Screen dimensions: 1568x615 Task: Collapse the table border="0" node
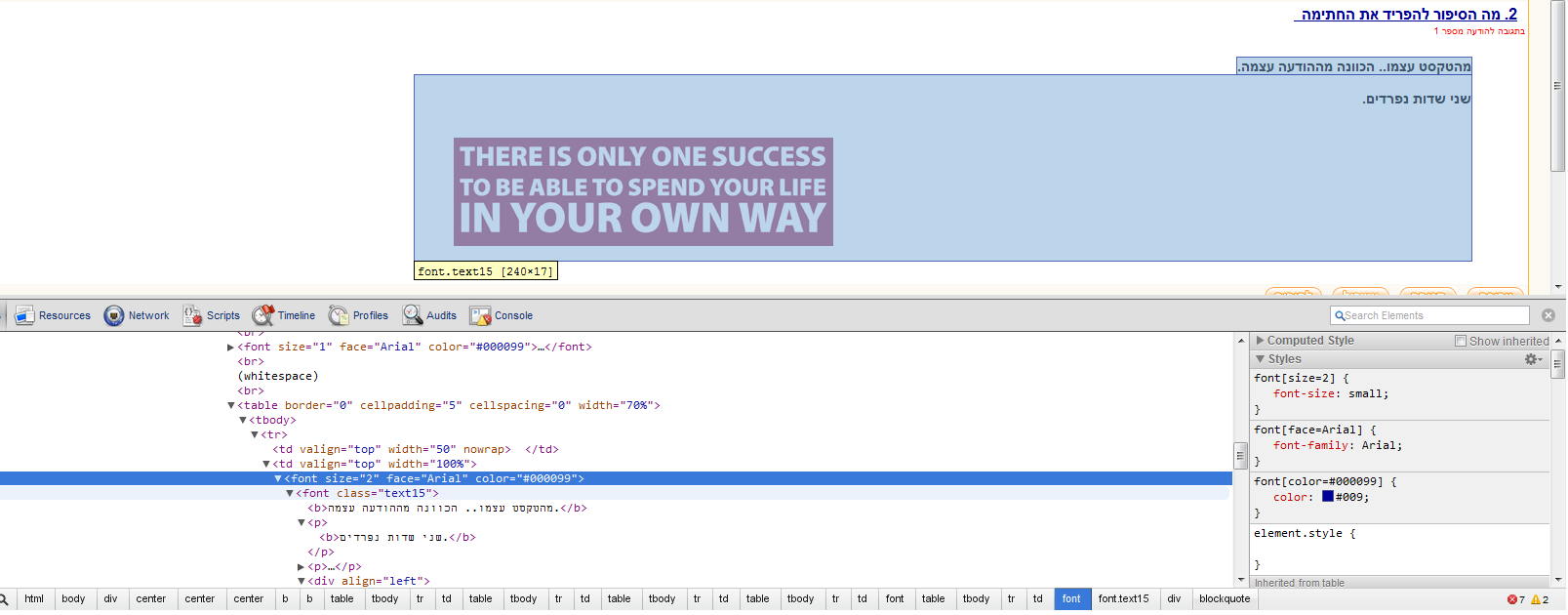232,405
